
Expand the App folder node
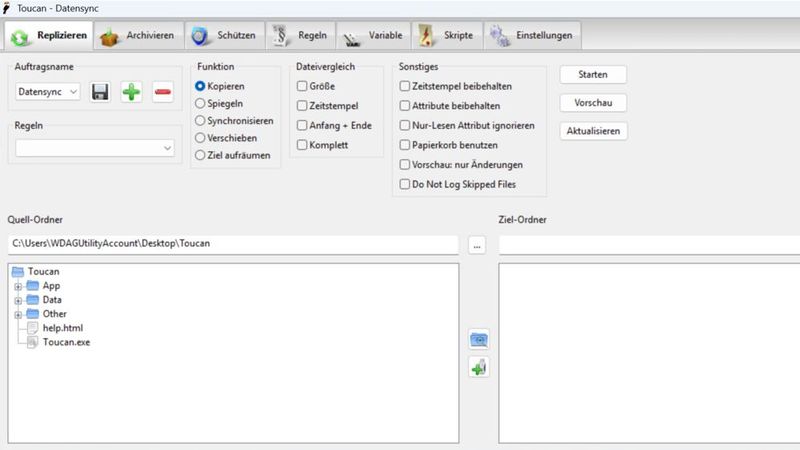(x=18, y=286)
